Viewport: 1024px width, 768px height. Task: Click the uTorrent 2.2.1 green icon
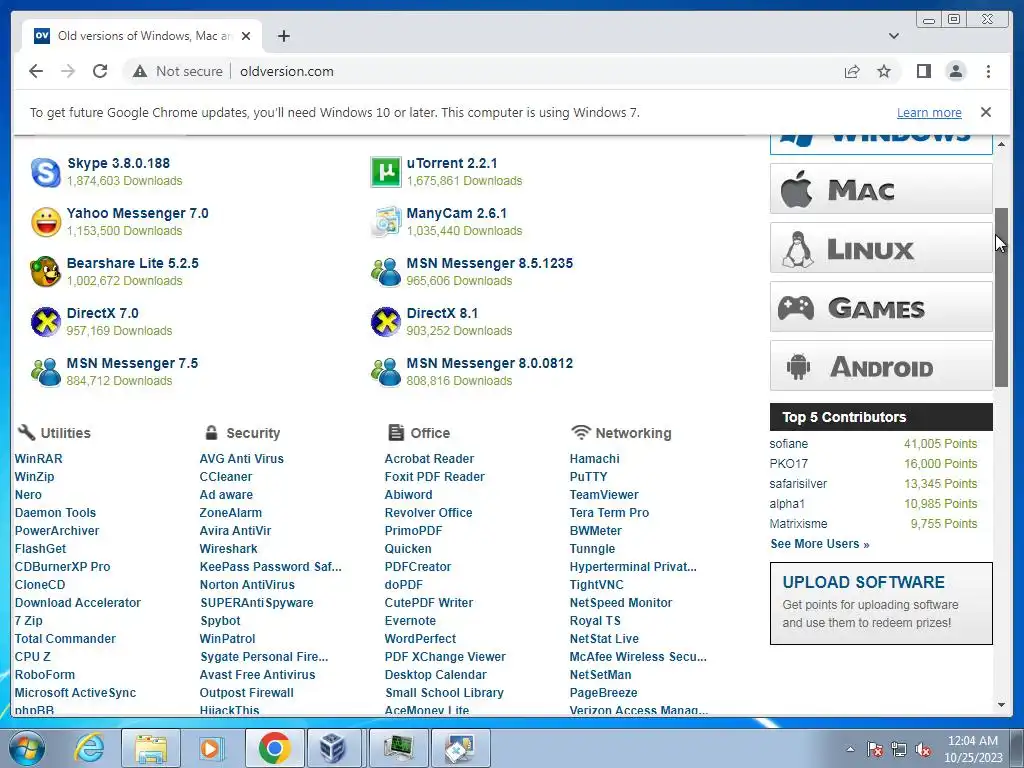[385, 172]
